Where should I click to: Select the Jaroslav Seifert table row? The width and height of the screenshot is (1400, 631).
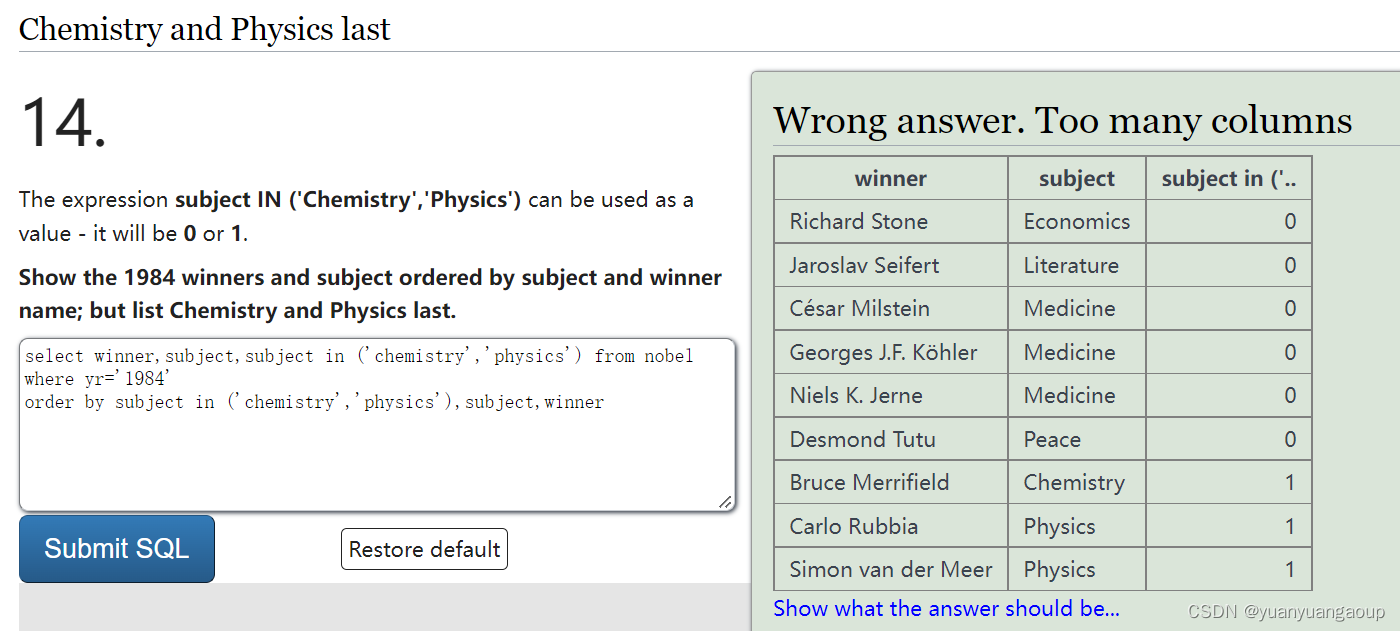click(890, 264)
